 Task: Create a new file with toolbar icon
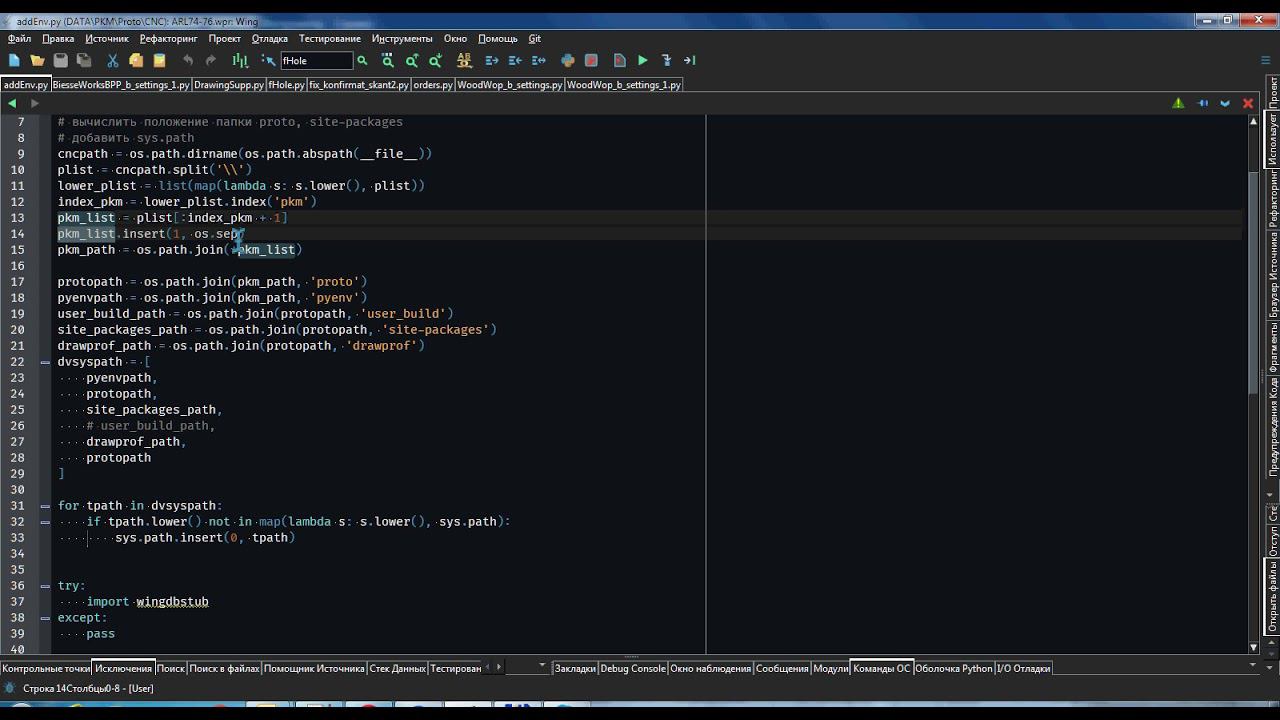click(14, 60)
